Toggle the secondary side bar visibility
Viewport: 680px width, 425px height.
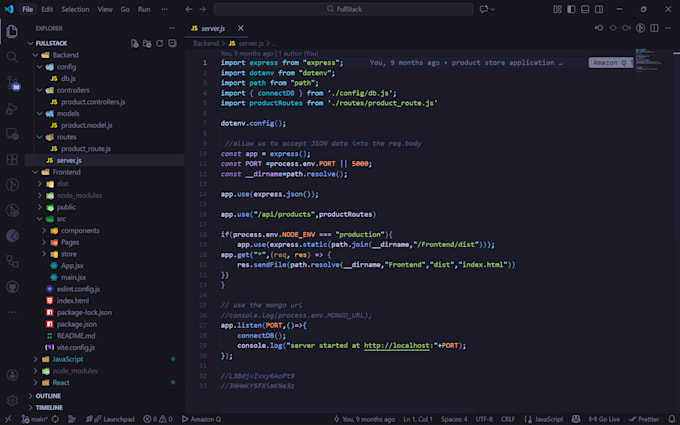(x=599, y=9)
